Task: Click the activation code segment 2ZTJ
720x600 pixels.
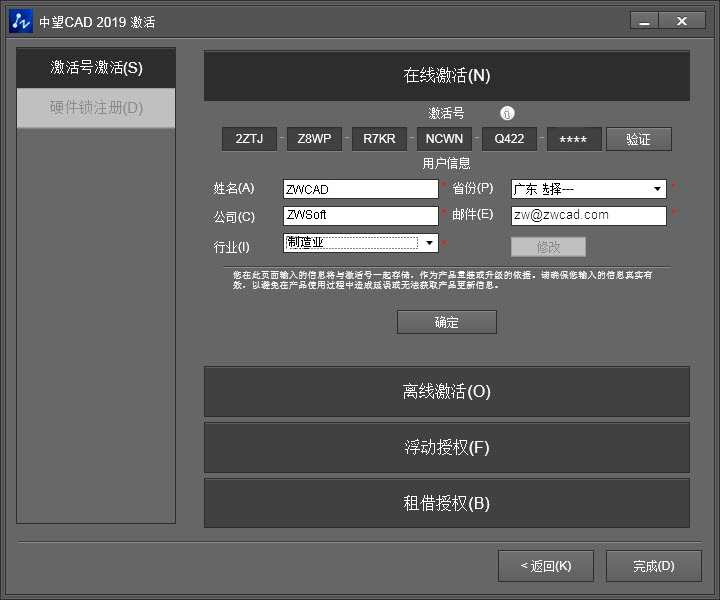Action: (249, 139)
